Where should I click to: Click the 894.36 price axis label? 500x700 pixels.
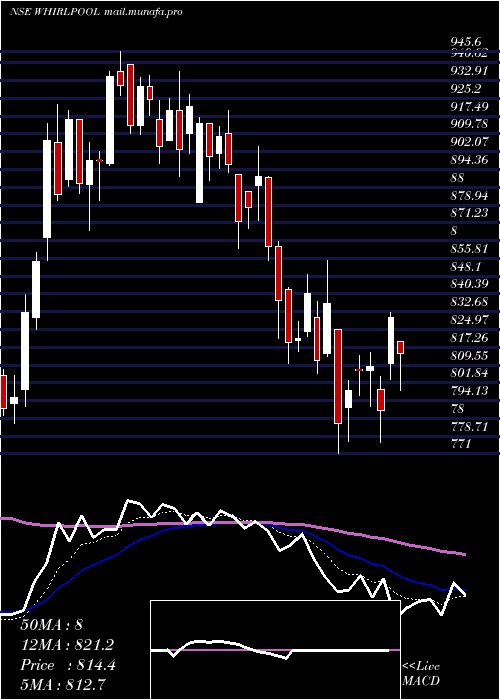click(469, 160)
